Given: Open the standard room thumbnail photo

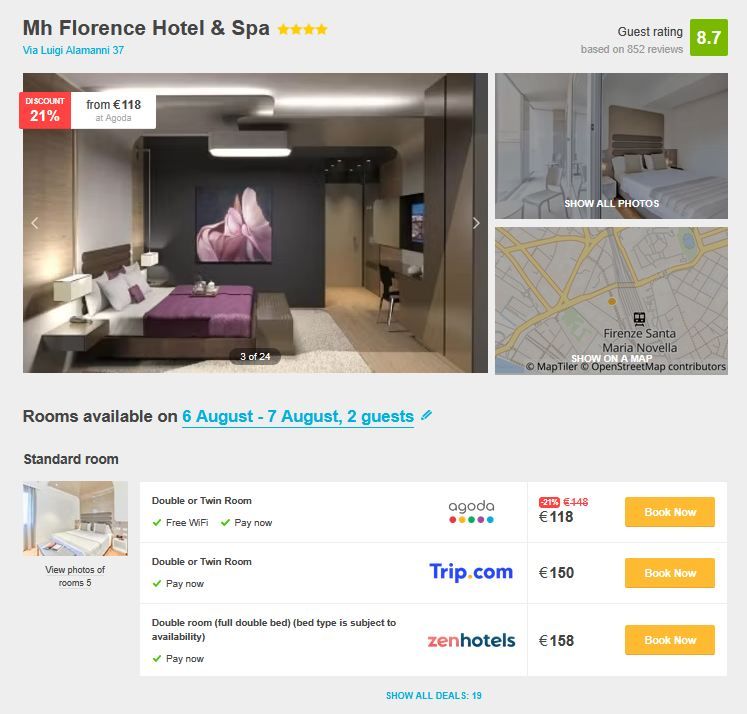Looking at the screenshot, I should (x=75, y=518).
